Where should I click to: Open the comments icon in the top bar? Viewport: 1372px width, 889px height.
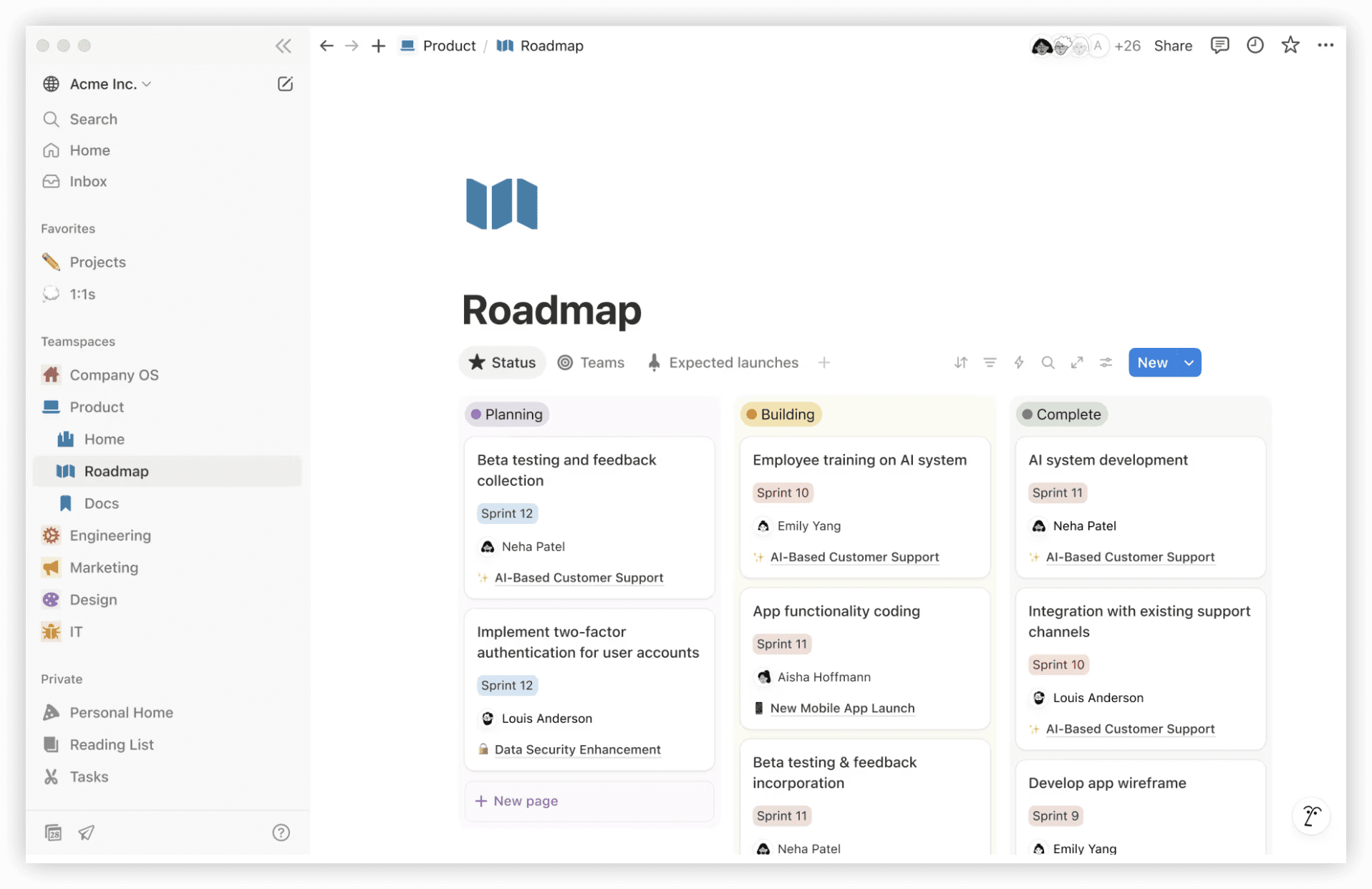click(x=1219, y=45)
